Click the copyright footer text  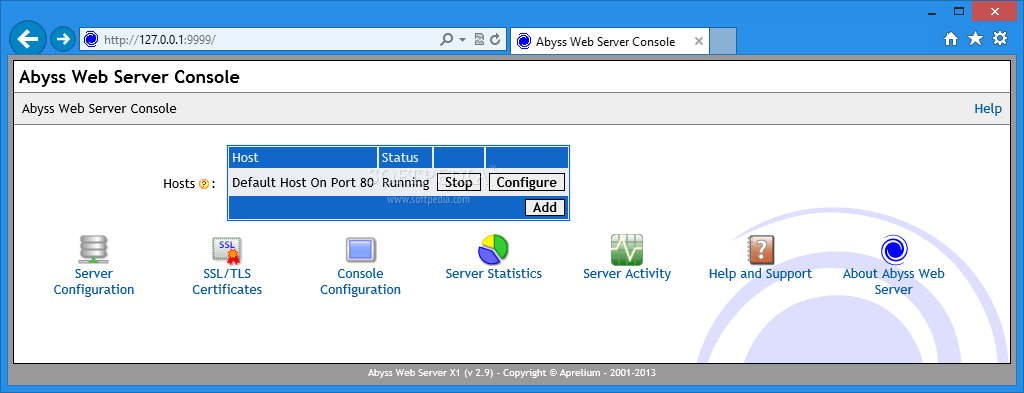[512, 373]
